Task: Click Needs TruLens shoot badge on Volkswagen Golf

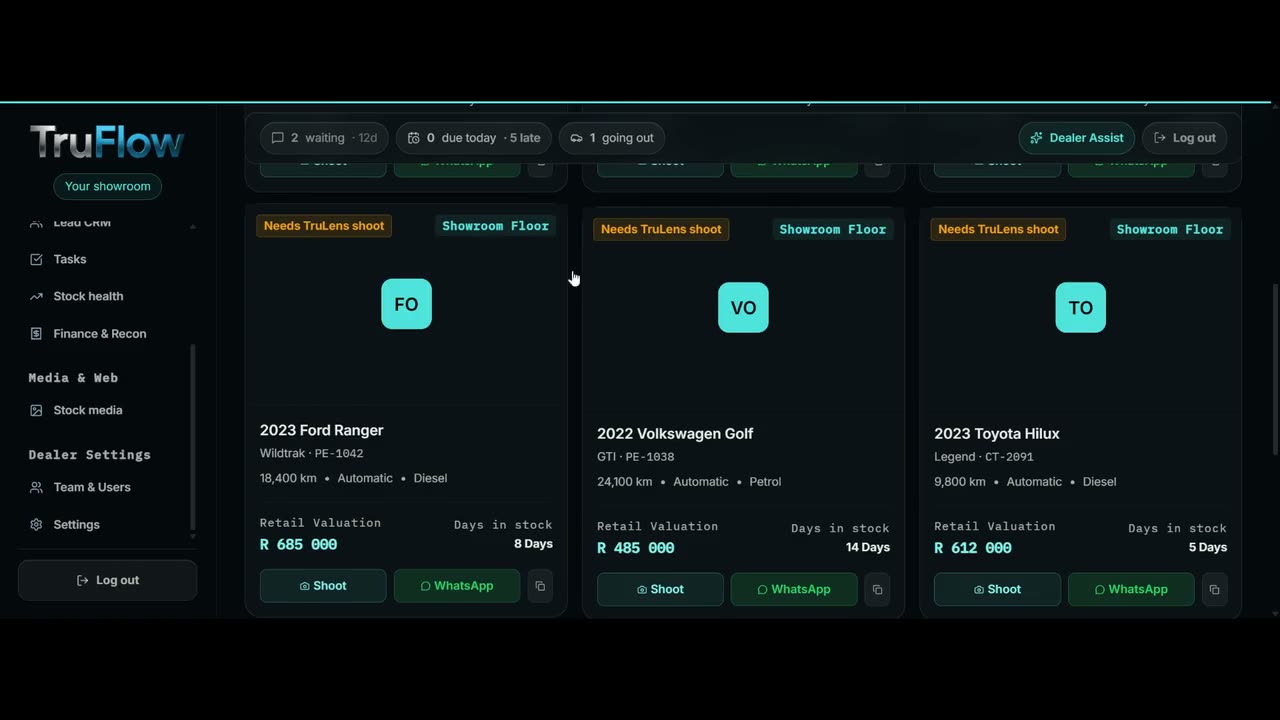Action: click(x=661, y=229)
